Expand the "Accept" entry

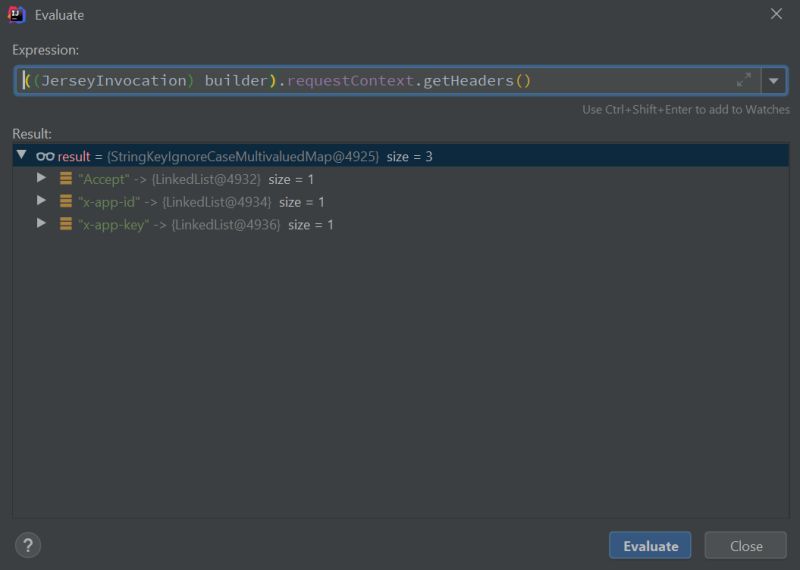tap(41, 178)
